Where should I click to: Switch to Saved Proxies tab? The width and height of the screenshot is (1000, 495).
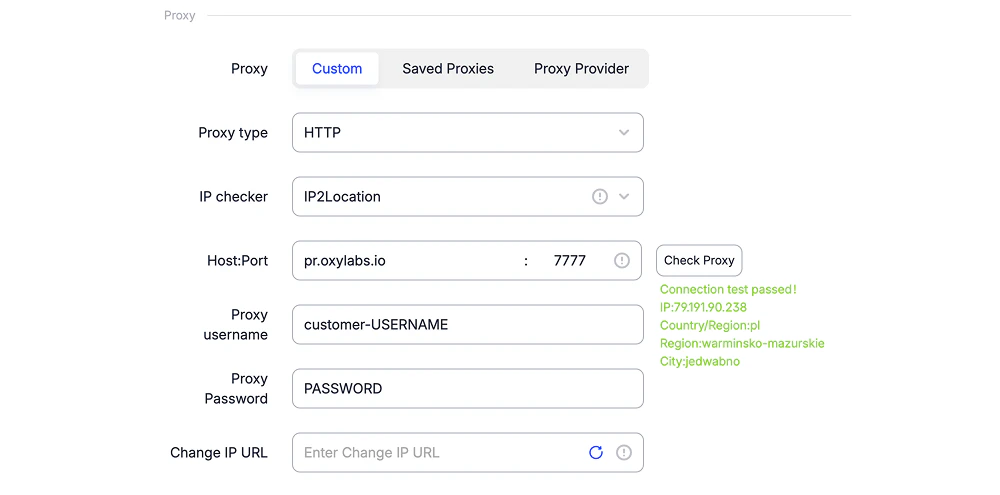click(x=448, y=69)
